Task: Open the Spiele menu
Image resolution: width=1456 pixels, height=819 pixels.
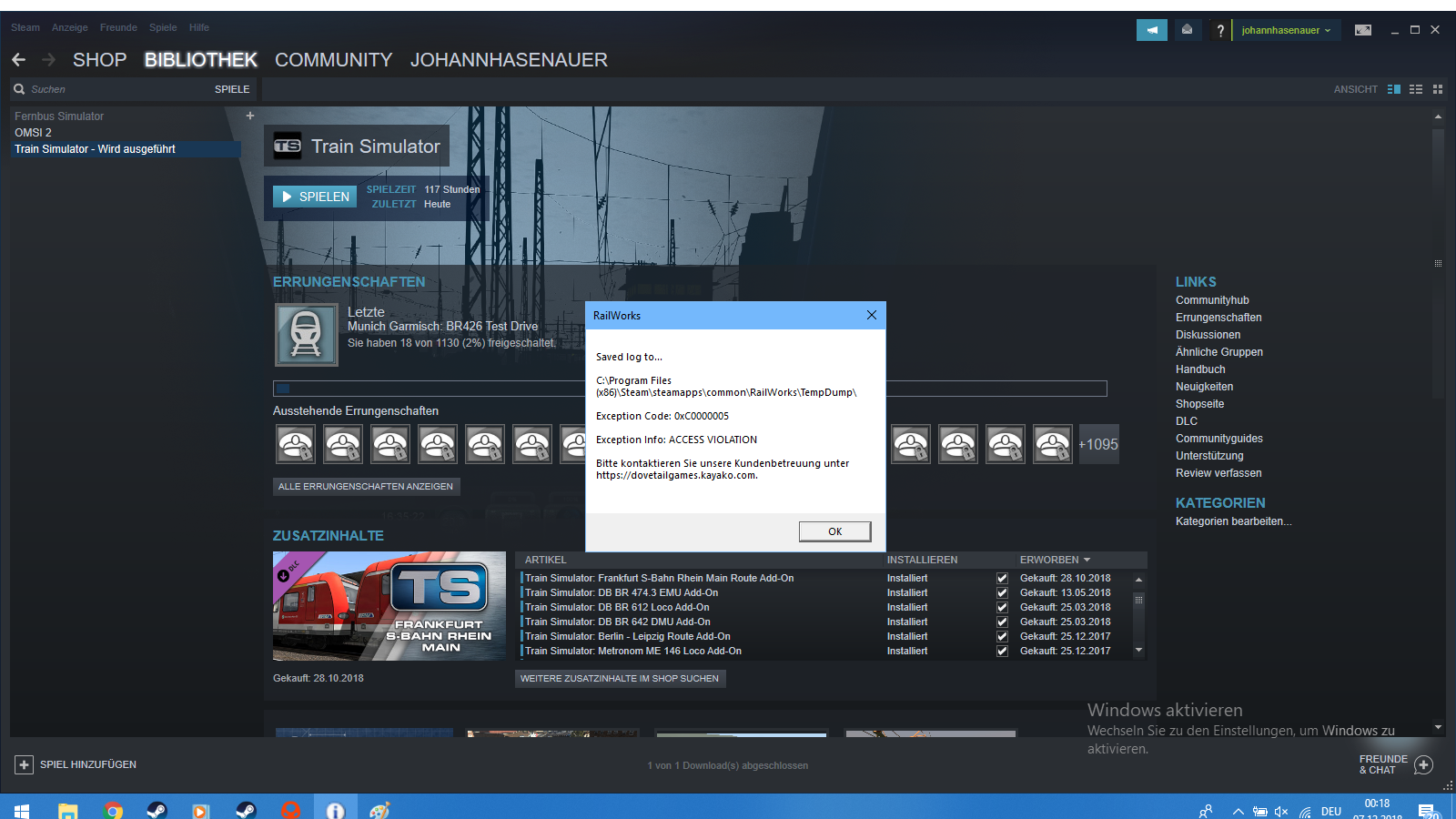Action: pos(163,27)
